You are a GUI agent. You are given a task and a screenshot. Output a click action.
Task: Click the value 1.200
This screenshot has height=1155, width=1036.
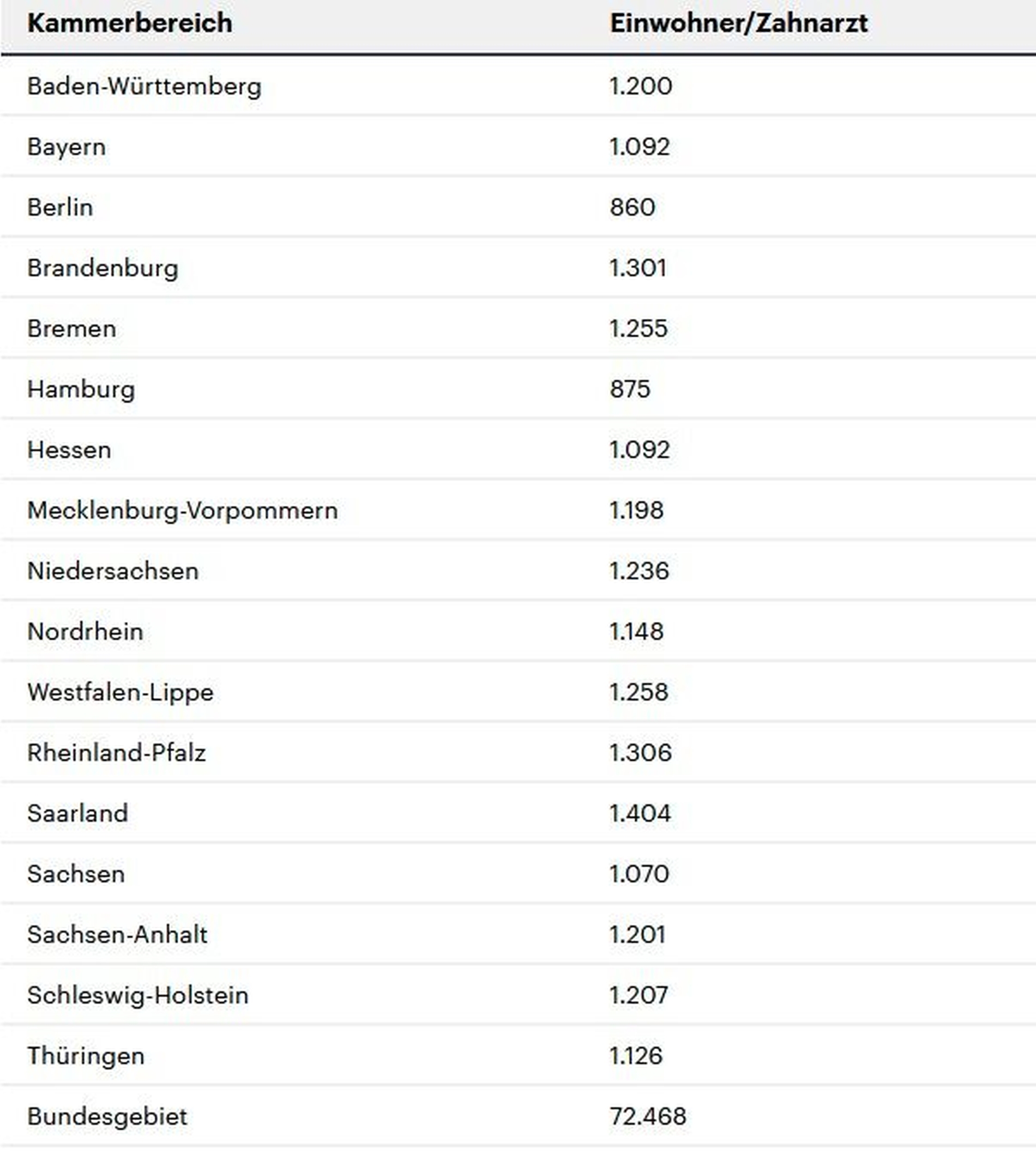(640, 87)
